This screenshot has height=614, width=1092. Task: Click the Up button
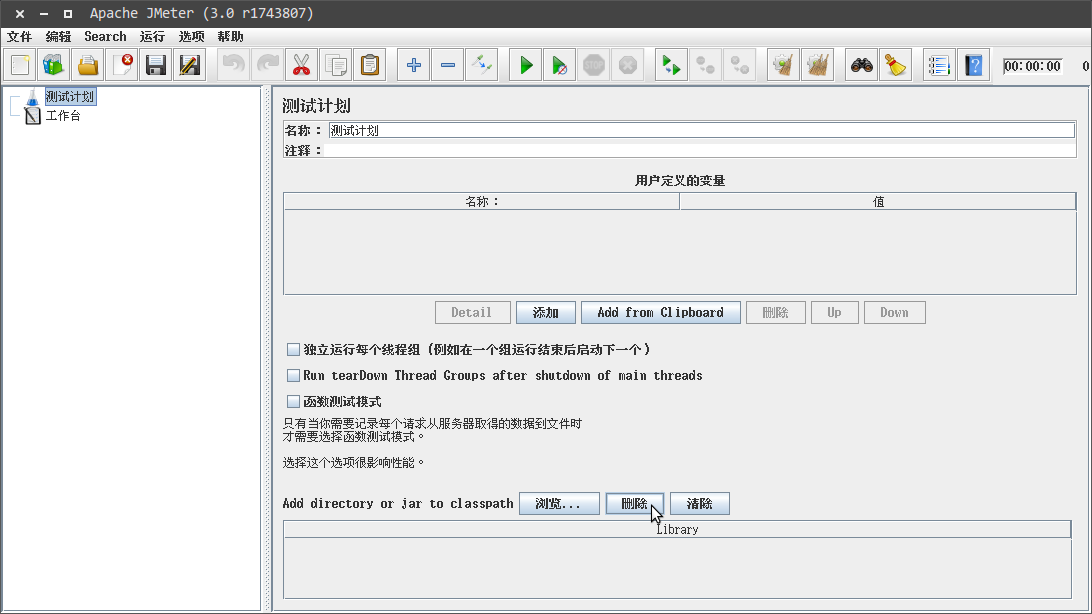834,313
